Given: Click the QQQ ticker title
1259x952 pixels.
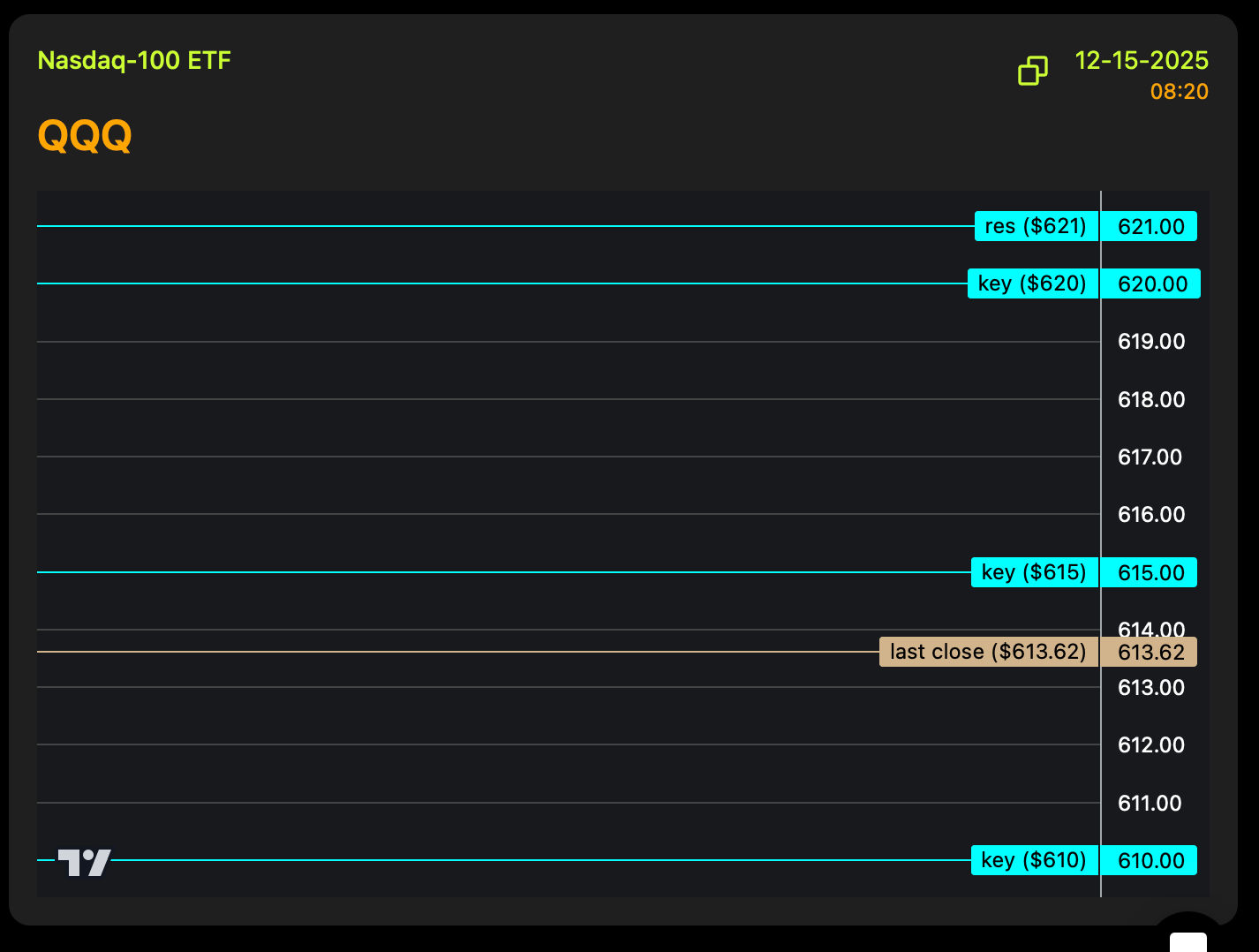Looking at the screenshot, I should coord(85,136).
